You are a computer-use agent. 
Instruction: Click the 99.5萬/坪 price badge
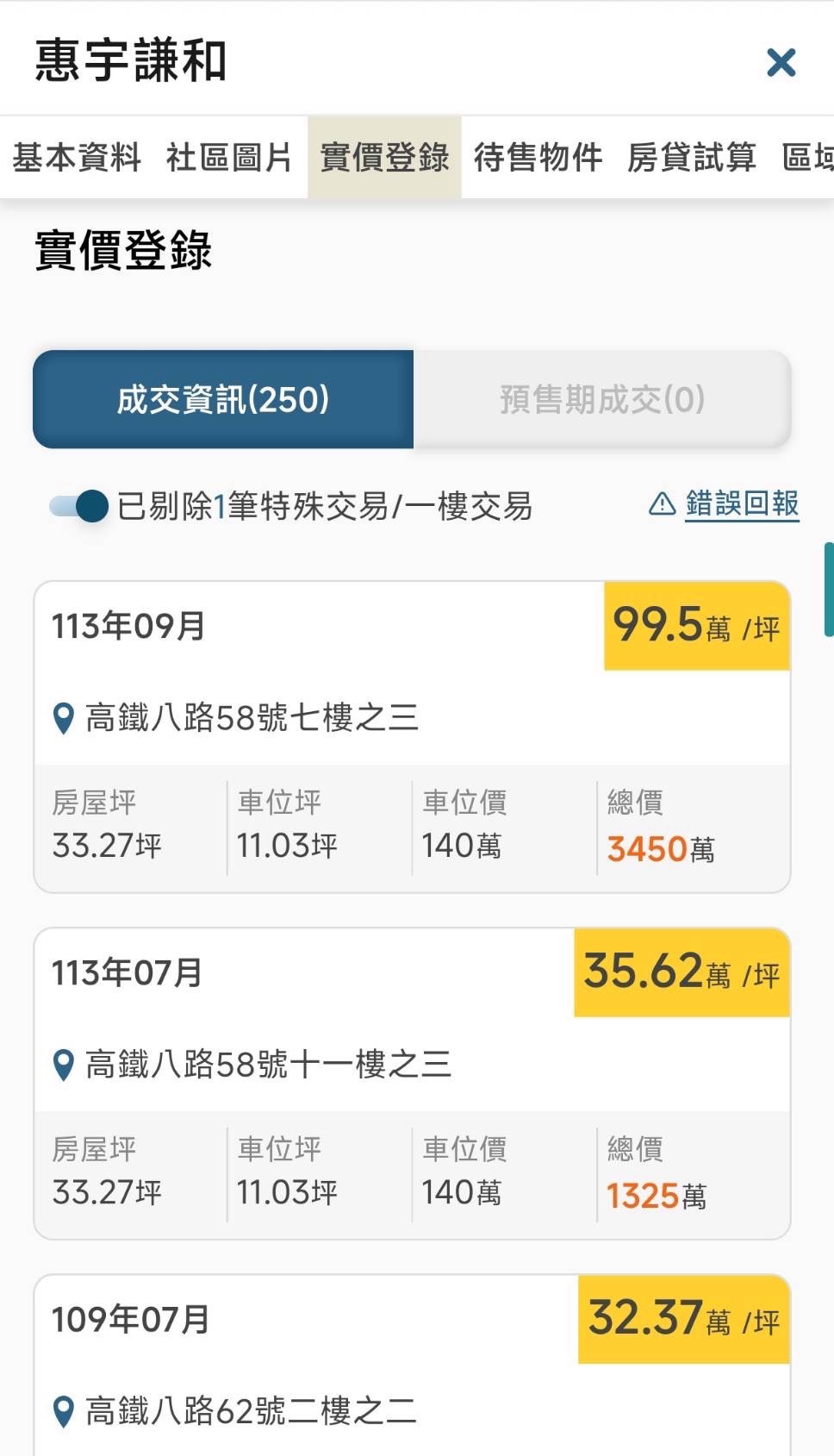coord(696,626)
